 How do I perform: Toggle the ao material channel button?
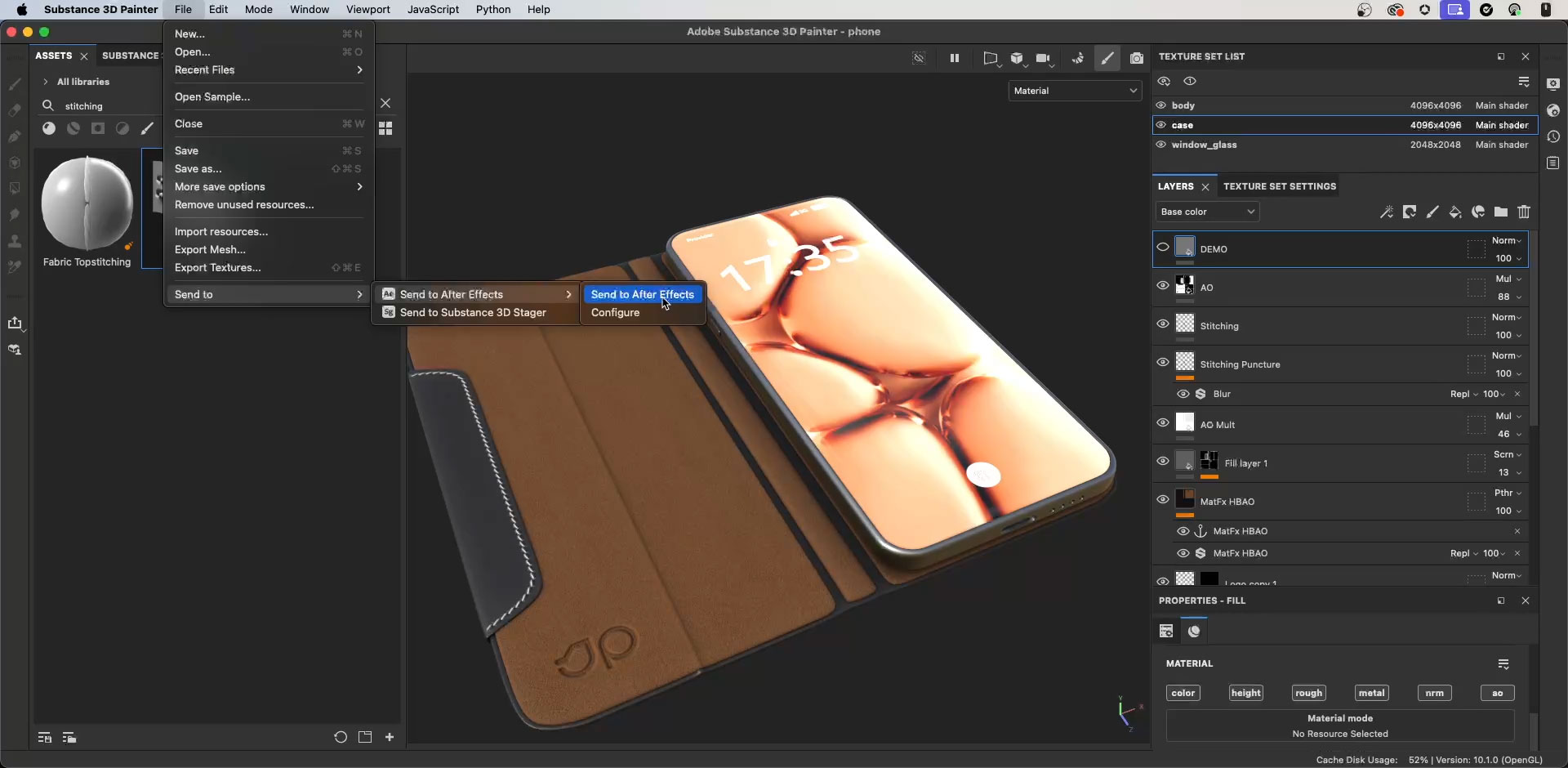click(x=1497, y=693)
